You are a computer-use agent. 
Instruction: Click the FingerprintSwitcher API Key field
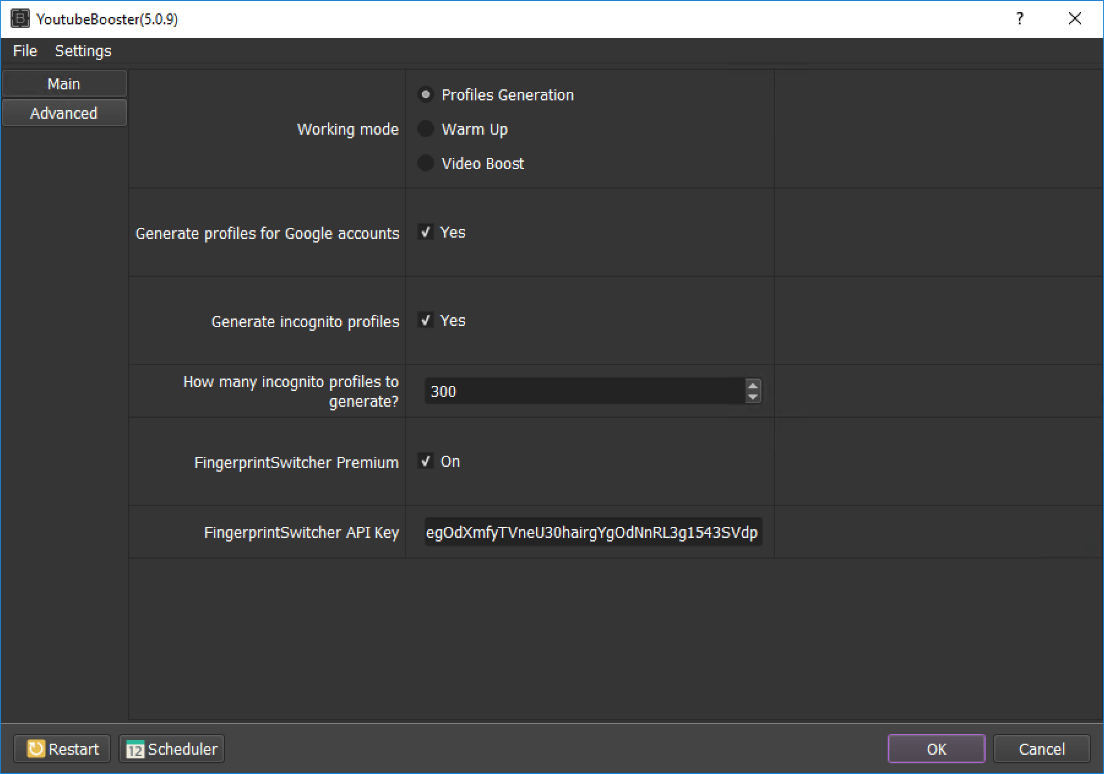click(x=593, y=533)
